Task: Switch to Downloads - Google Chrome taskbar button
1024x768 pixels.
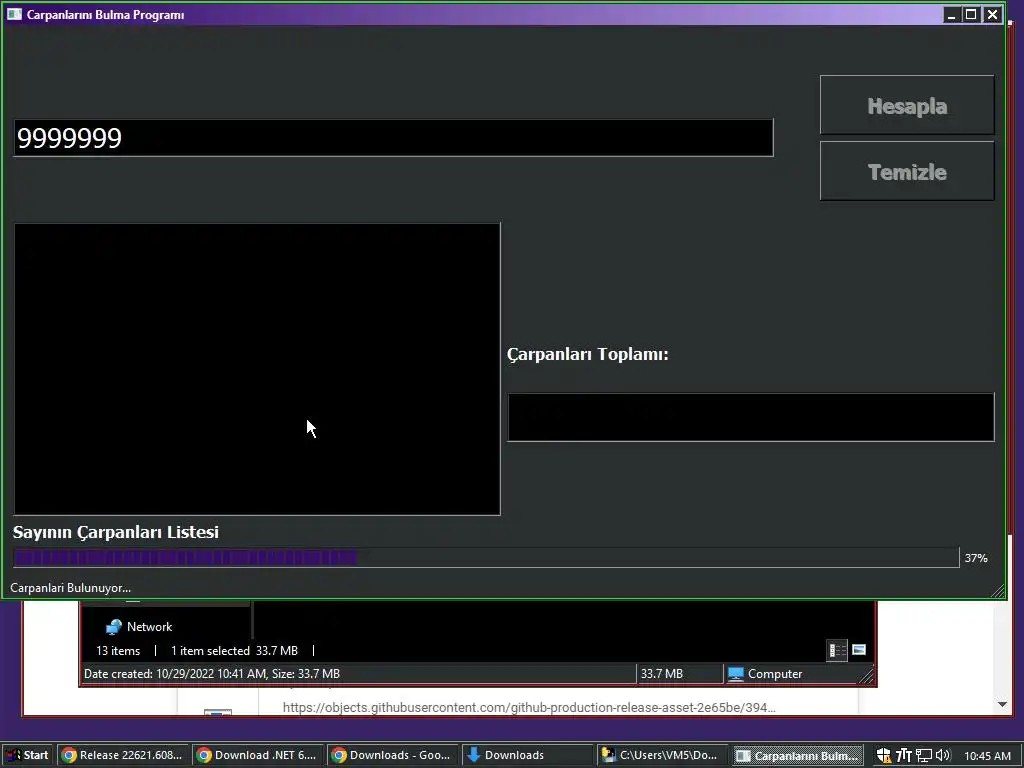Action: pos(392,755)
